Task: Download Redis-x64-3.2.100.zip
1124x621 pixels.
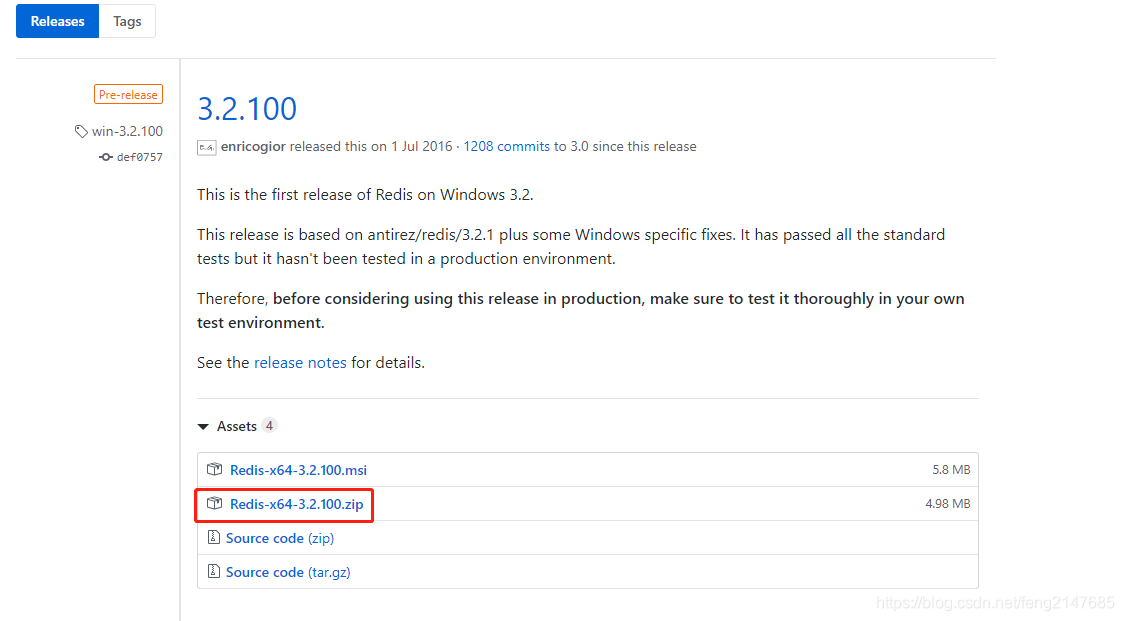Action: (297, 505)
